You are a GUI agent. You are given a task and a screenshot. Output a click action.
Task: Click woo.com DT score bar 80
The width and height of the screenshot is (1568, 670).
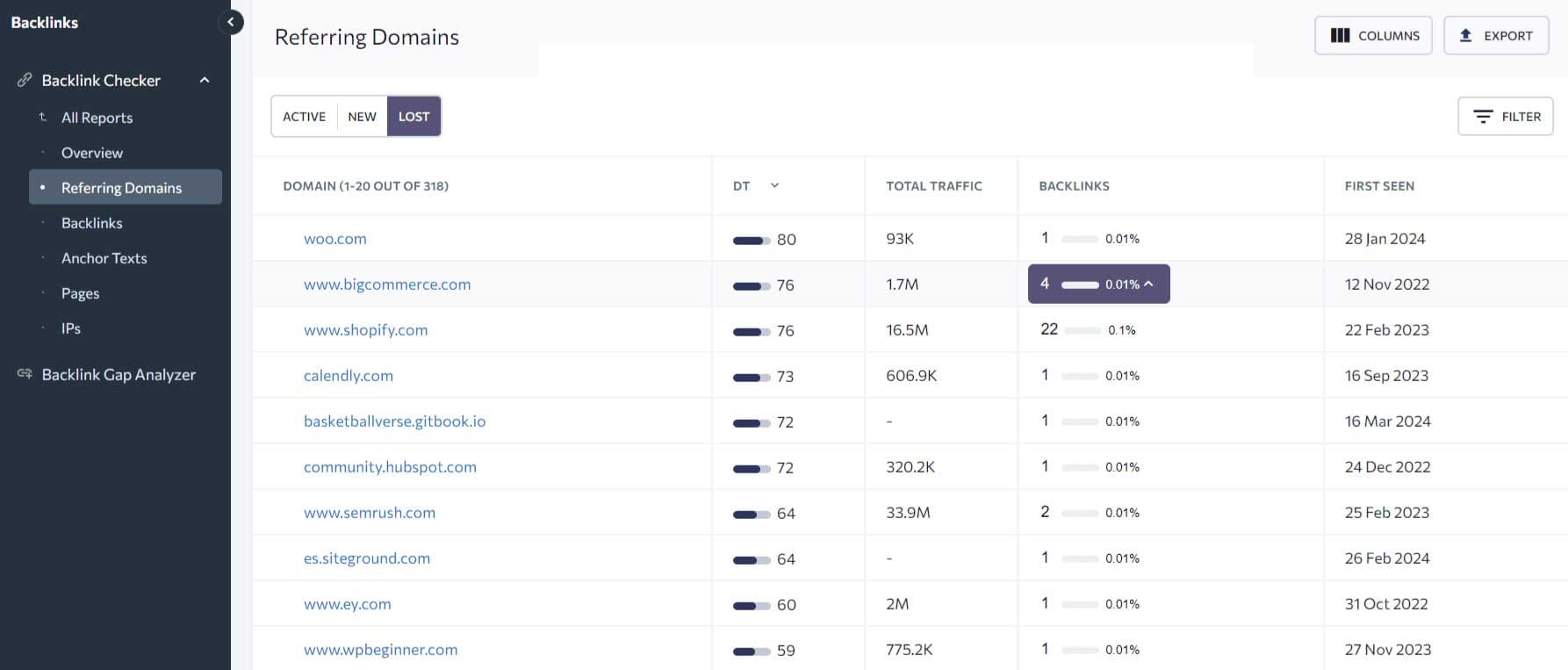point(752,240)
